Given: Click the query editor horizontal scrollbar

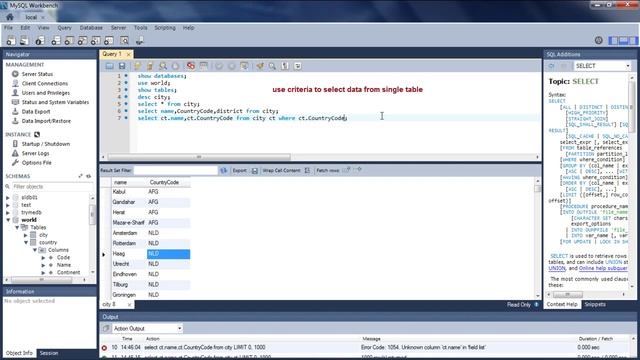Looking at the screenshot, I should tap(199, 157).
